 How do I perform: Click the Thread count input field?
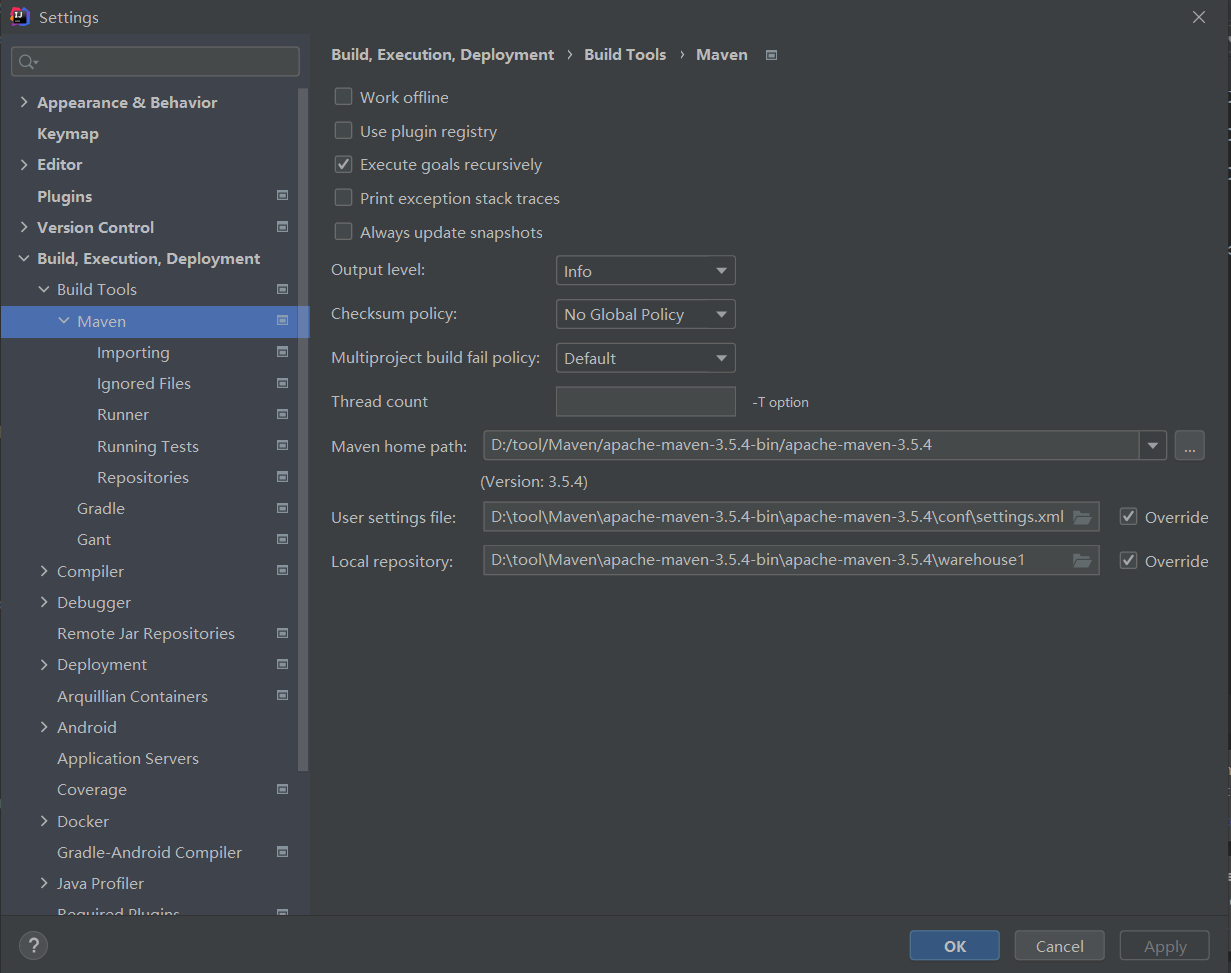645,402
